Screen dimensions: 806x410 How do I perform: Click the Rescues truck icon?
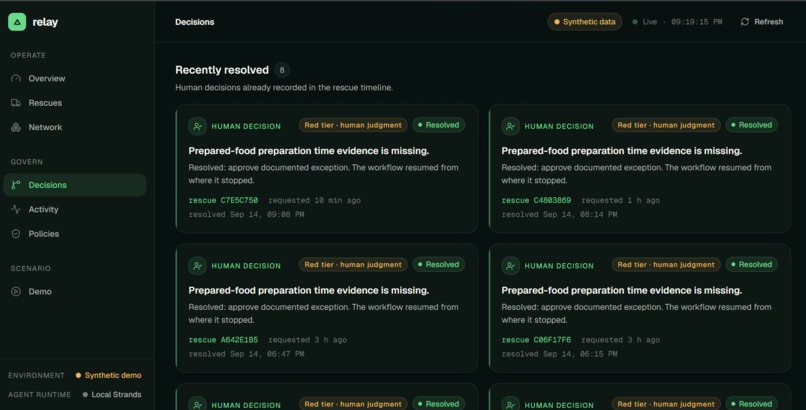[x=16, y=103]
